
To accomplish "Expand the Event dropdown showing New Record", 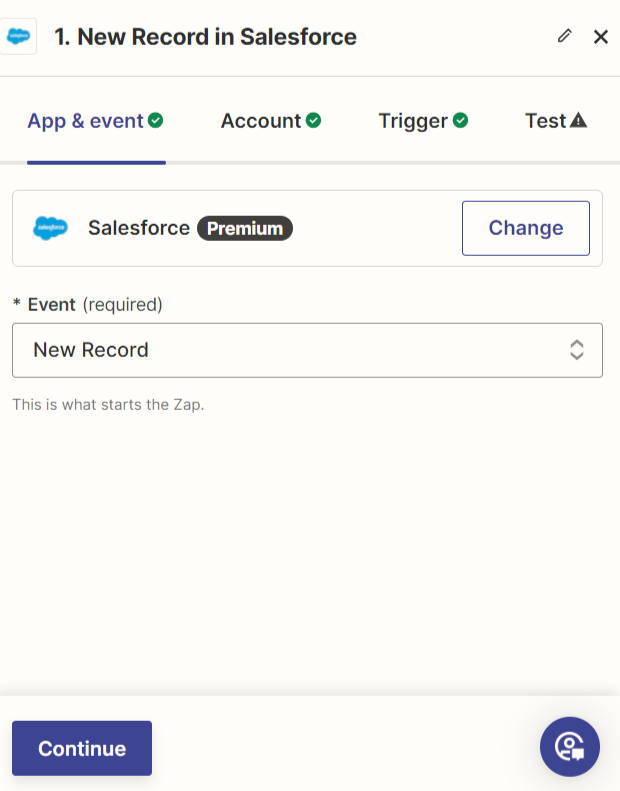I will click(307, 350).
